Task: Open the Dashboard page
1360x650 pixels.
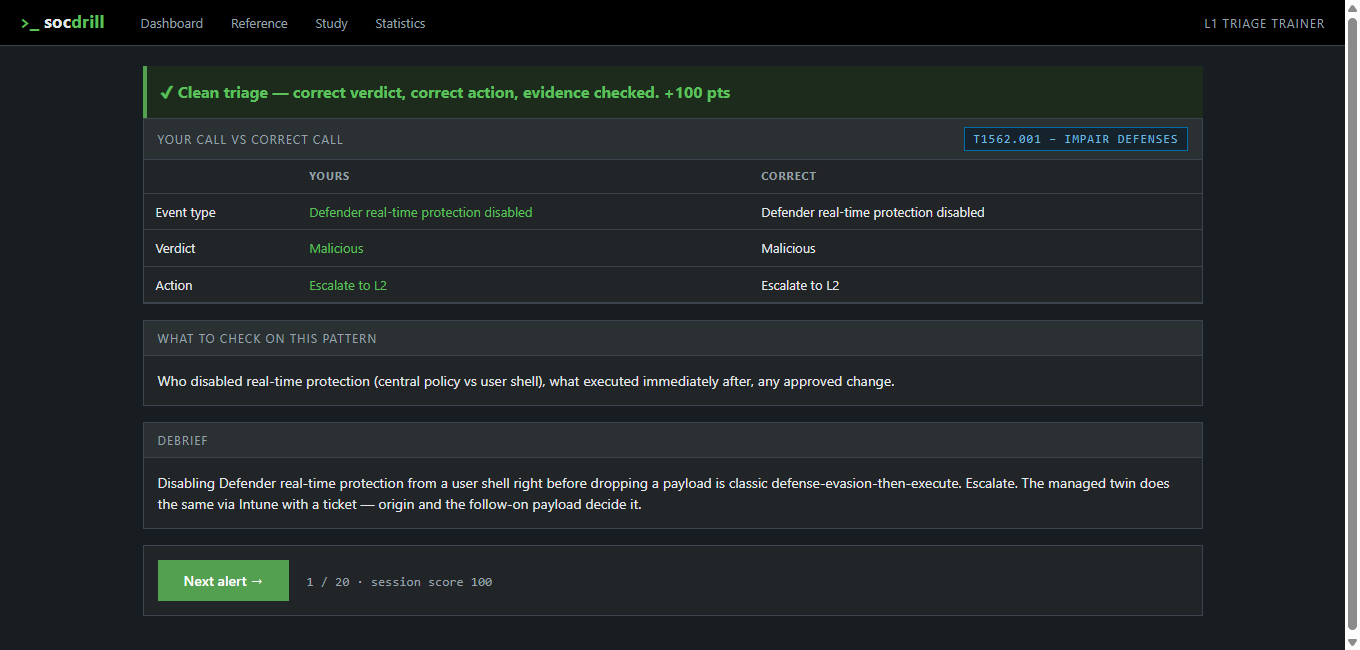Action: 172,23
